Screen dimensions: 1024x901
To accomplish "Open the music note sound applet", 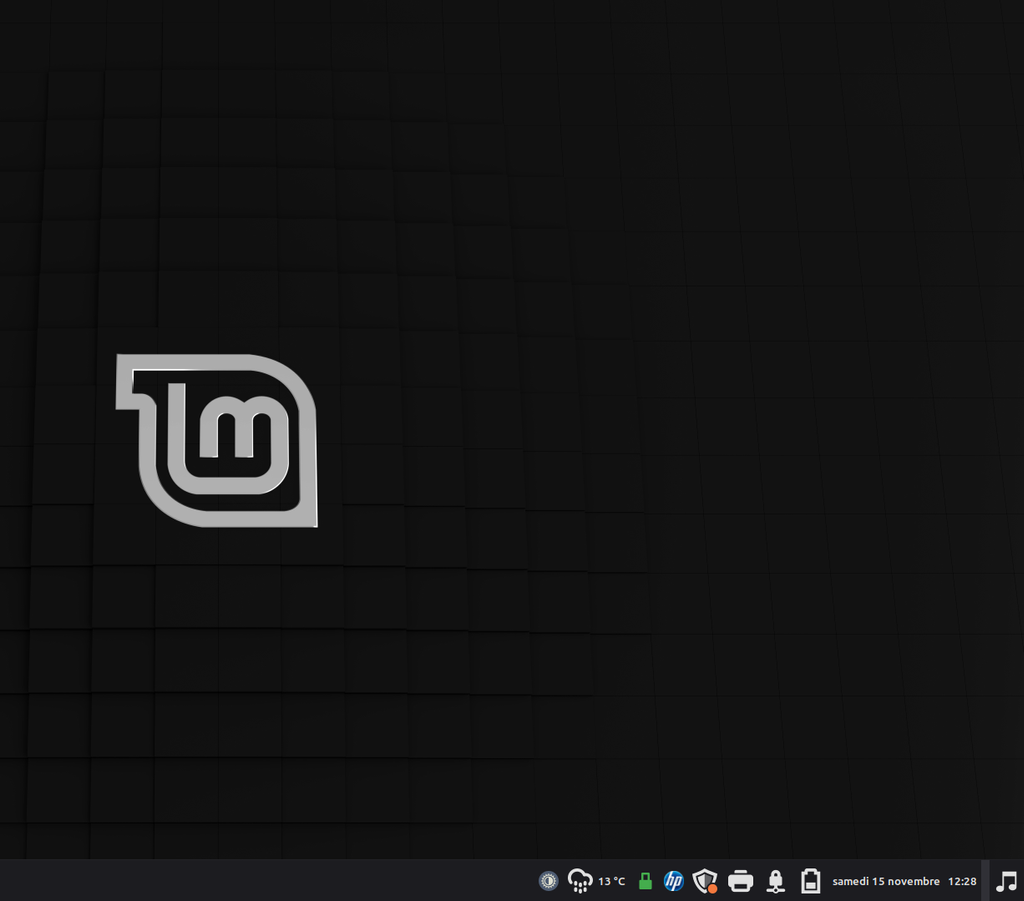I will click(1006, 881).
